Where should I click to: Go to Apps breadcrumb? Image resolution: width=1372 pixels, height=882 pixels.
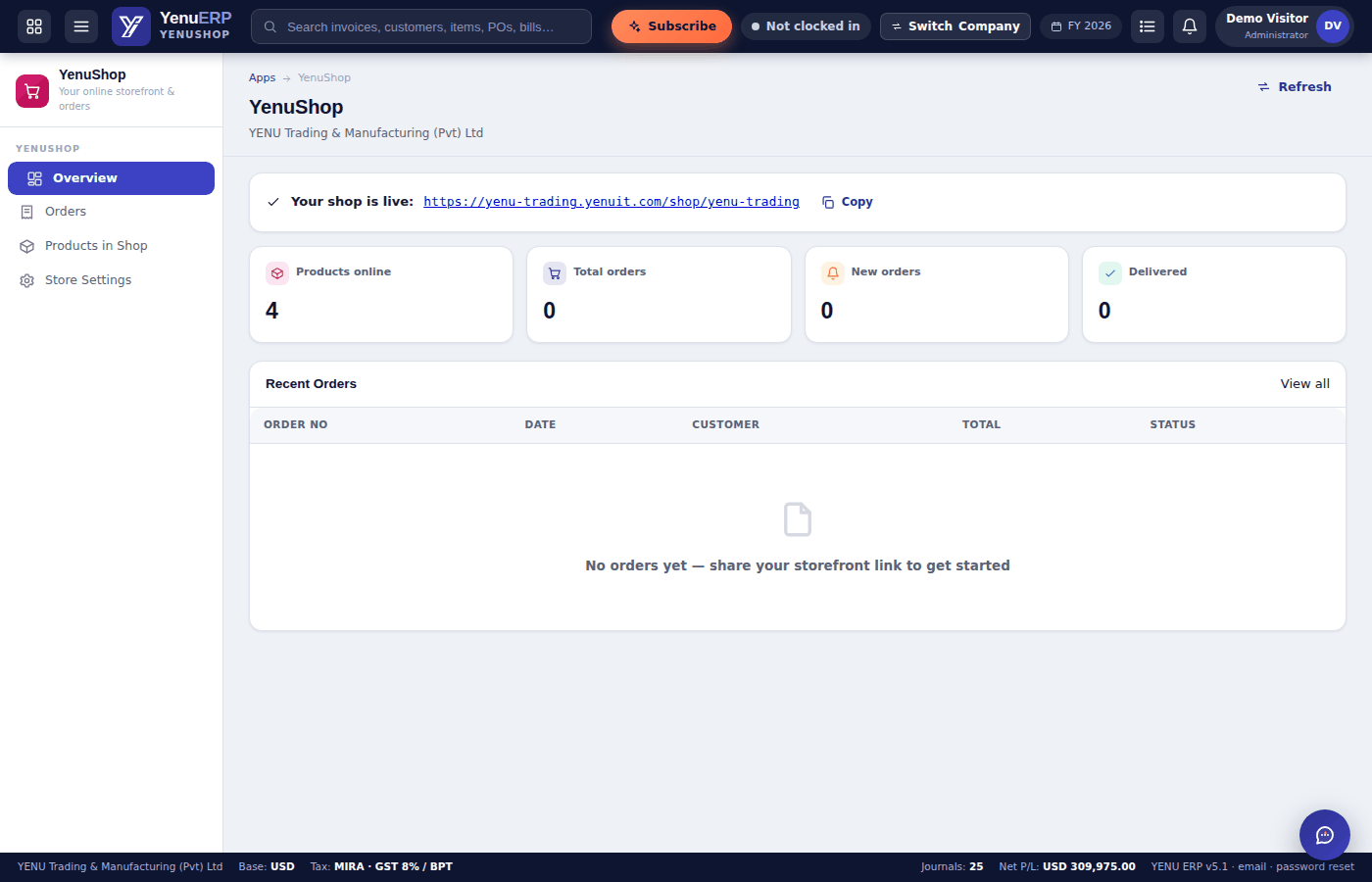point(262,78)
